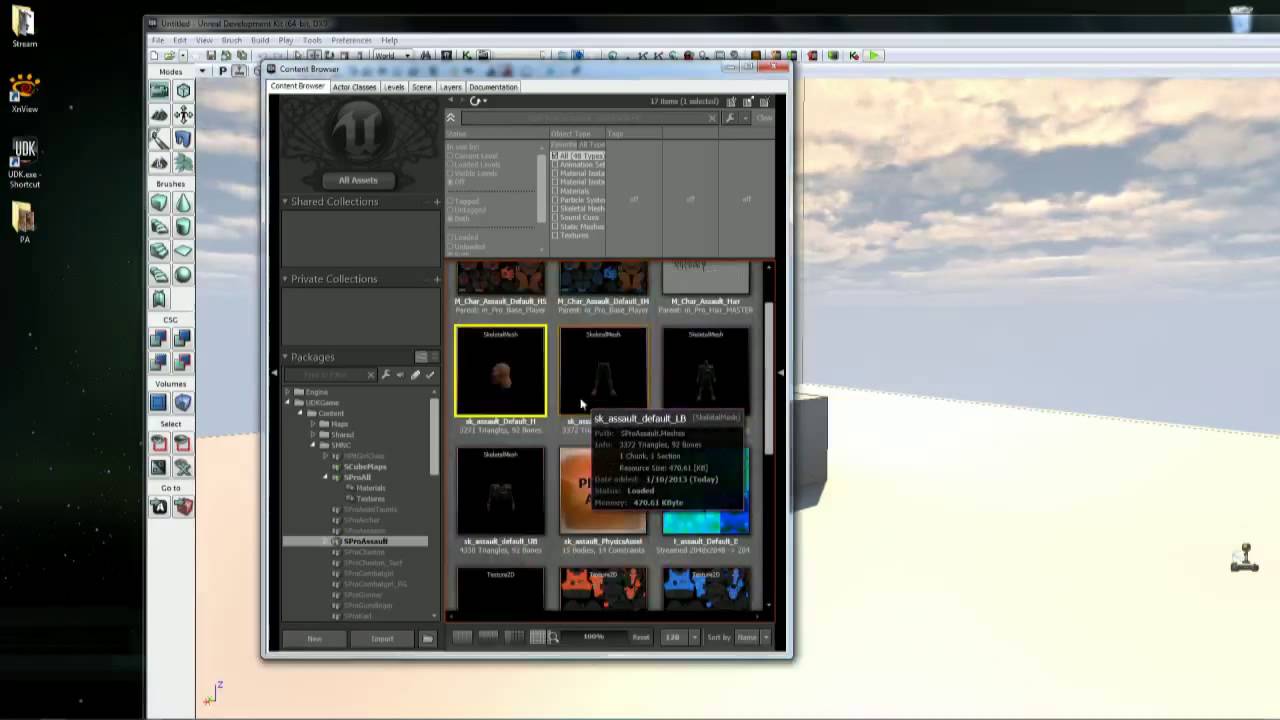Click the green Play in Editor arrow
This screenshot has height=720, width=1280.
tap(875, 56)
